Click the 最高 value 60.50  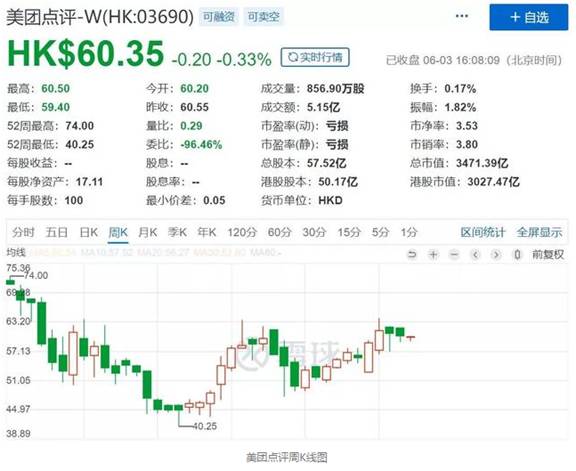coord(55,89)
